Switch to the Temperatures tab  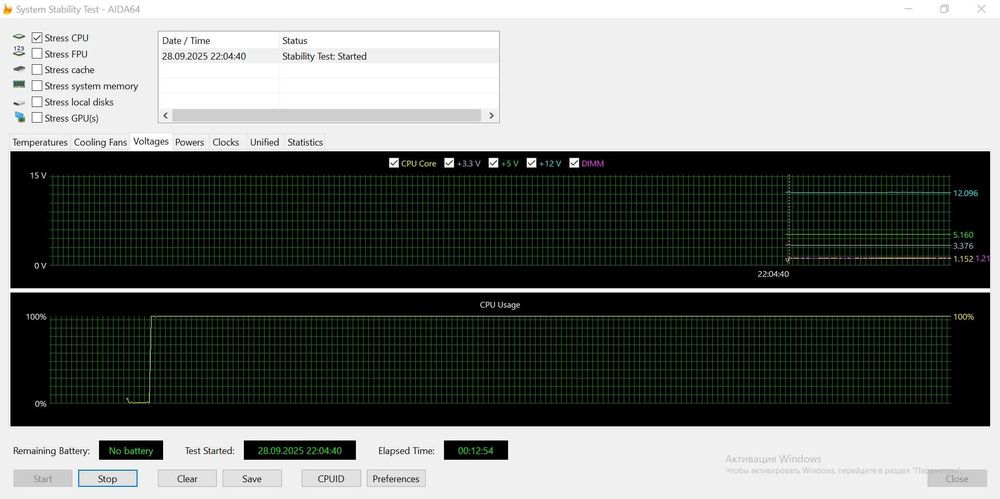pyautogui.click(x=40, y=142)
